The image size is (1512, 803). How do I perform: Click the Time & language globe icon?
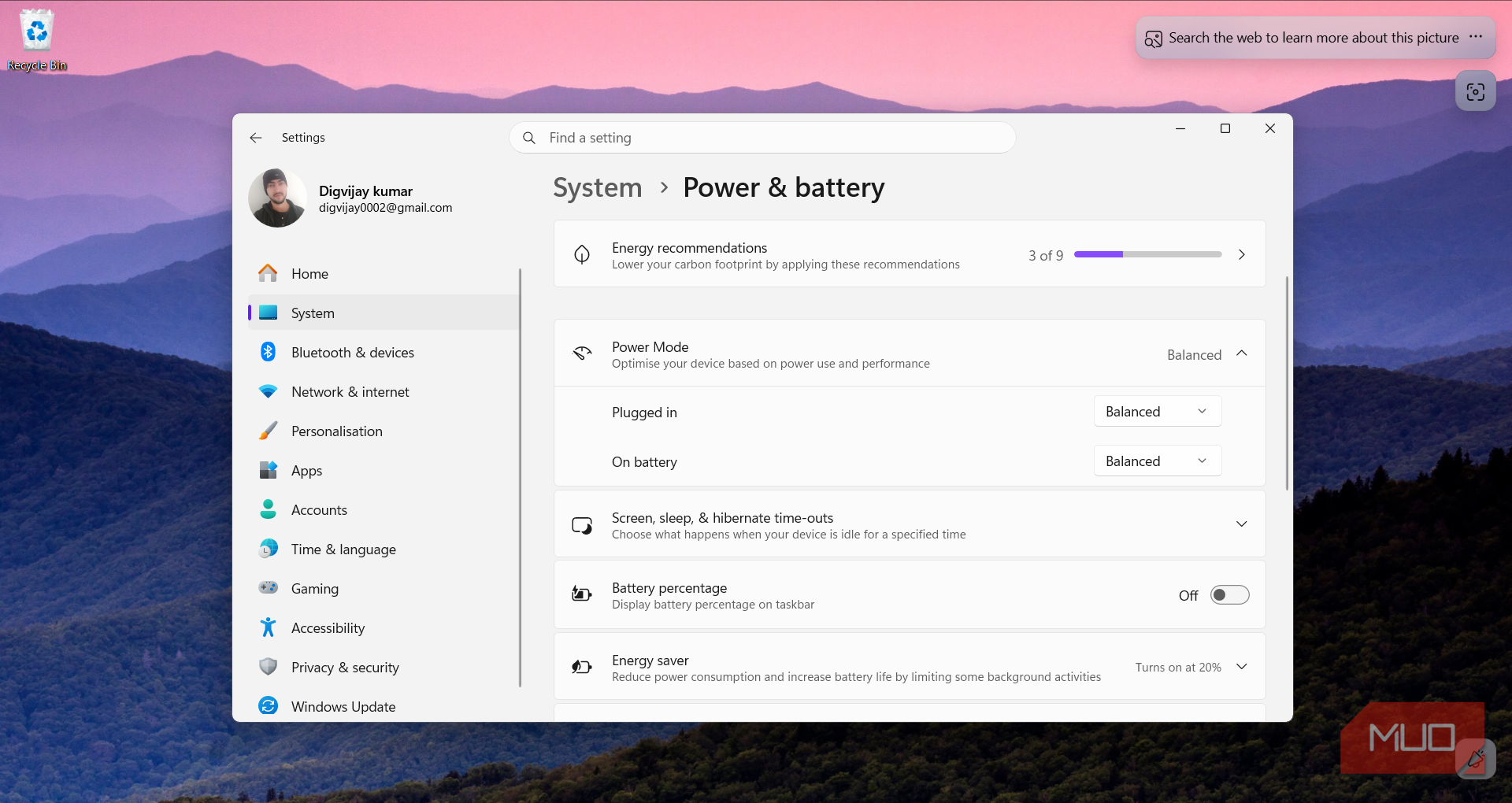point(268,549)
